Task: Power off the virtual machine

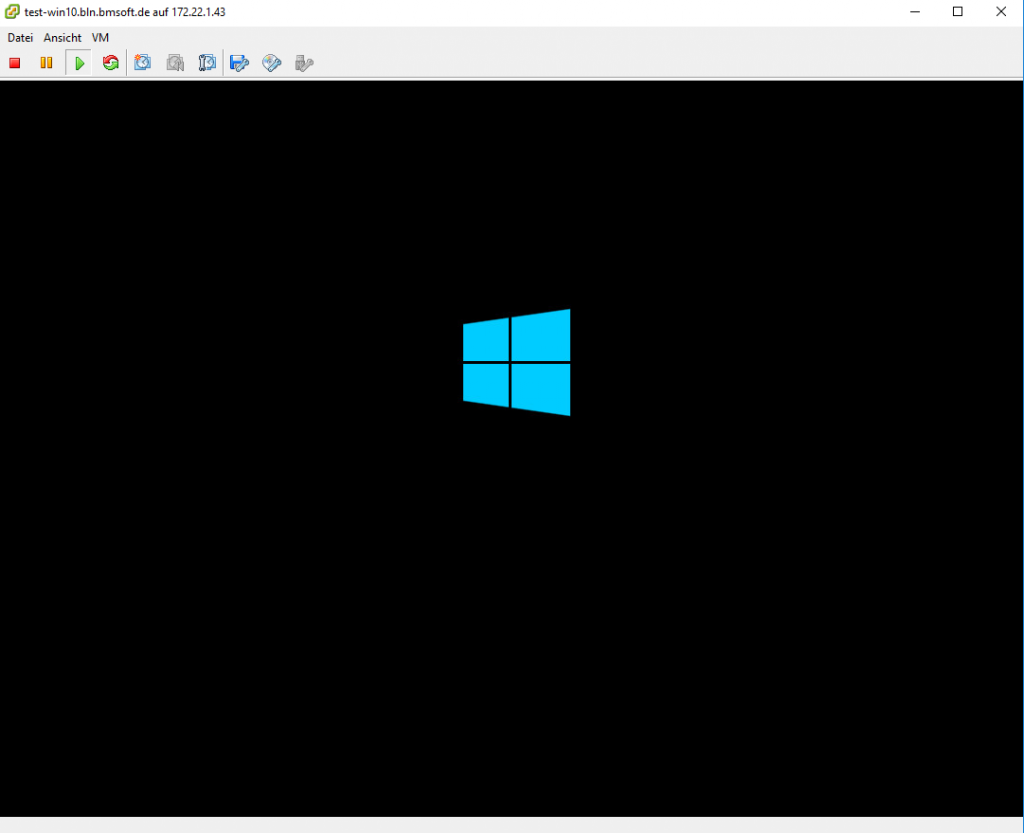Action: tap(14, 62)
